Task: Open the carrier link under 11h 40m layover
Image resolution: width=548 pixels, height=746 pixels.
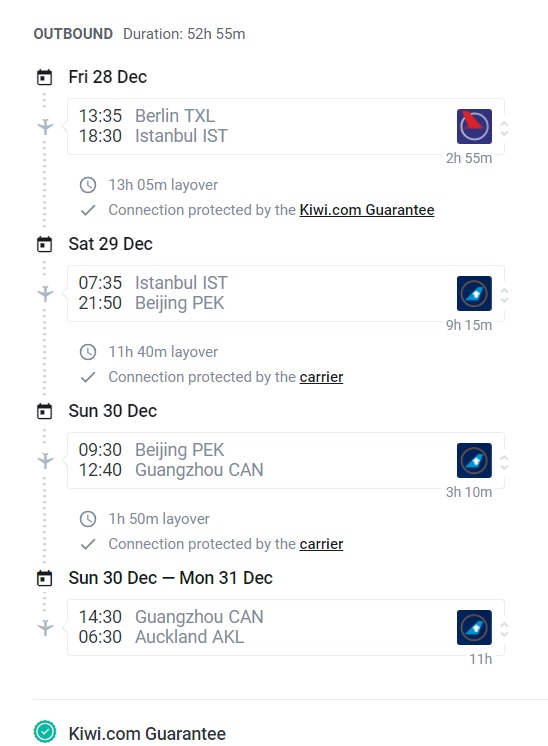Action: tap(321, 377)
